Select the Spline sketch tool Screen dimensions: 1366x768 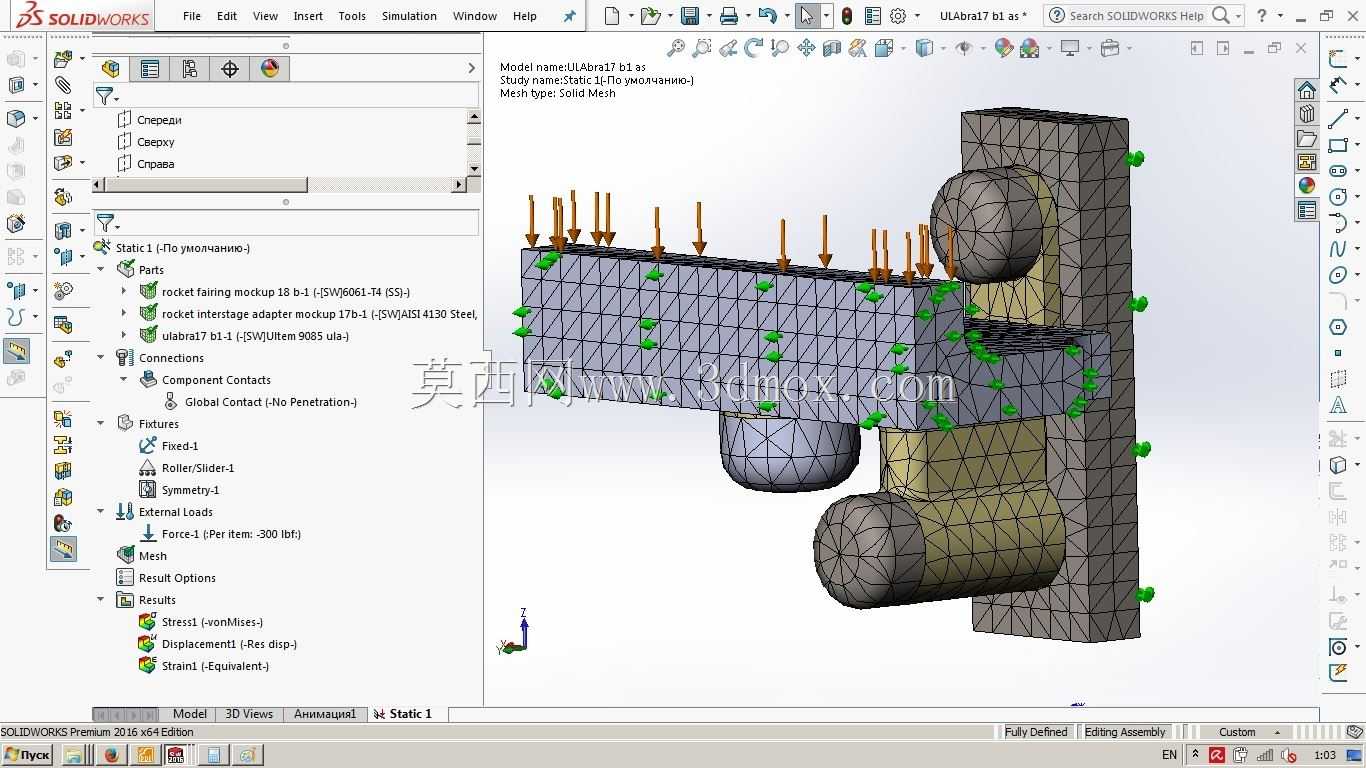(1338, 249)
